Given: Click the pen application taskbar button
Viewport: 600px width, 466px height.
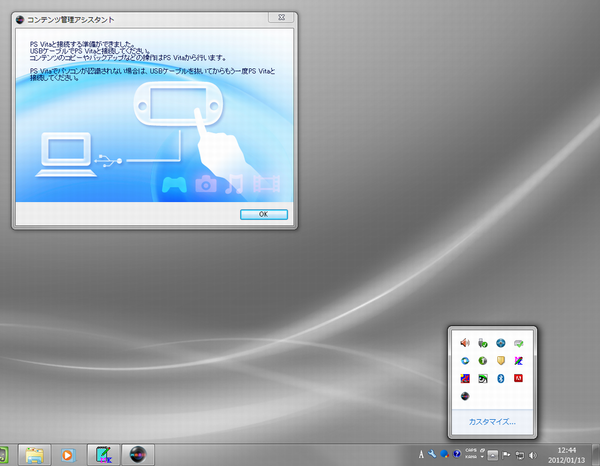Looking at the screenshot, I should coord(104,454).
